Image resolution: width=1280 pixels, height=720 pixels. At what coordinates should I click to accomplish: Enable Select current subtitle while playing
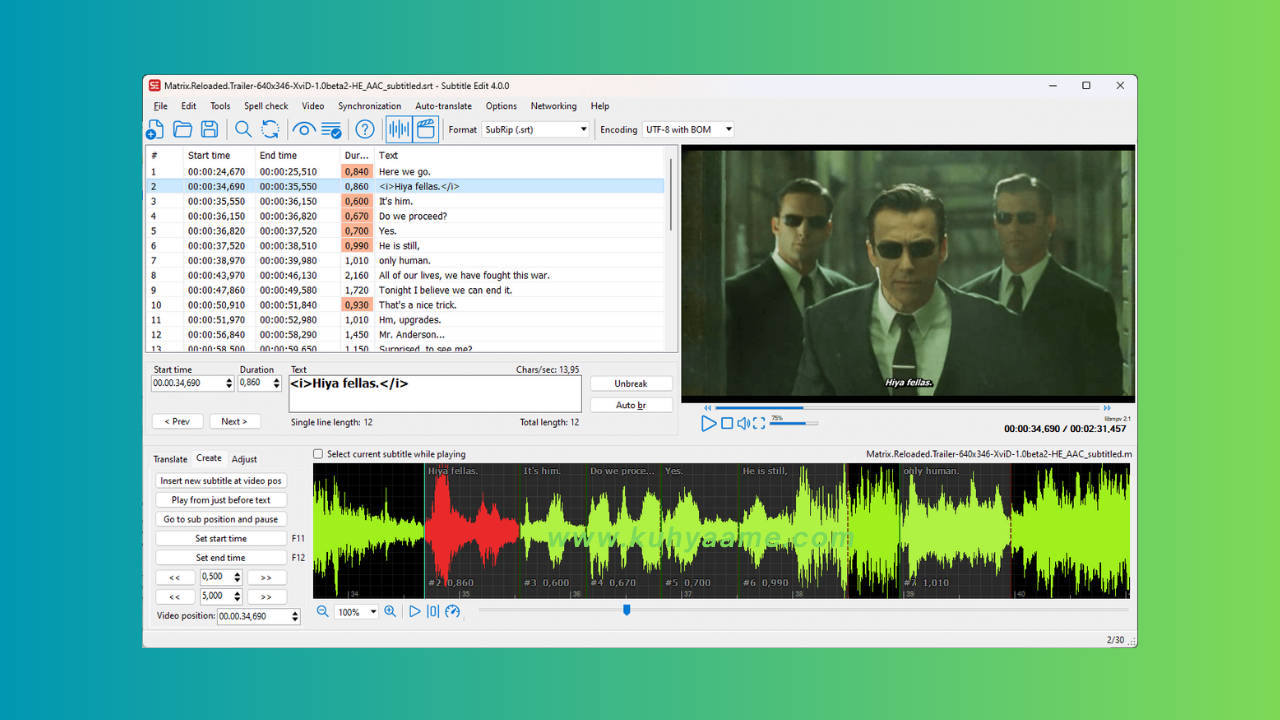(x=318, y=454)
